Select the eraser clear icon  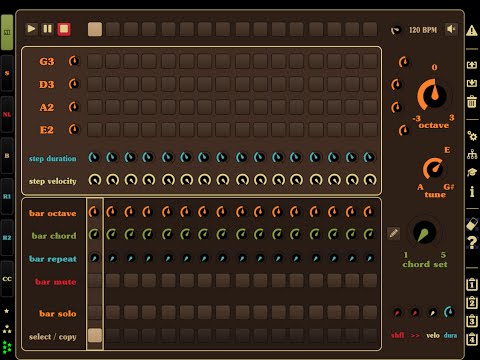click(x=472, y=224)
